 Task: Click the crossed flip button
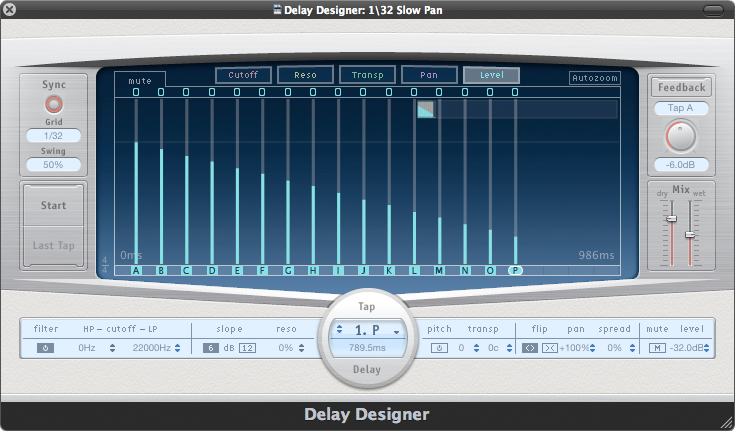pyautogui.click(x=550, y=348)
